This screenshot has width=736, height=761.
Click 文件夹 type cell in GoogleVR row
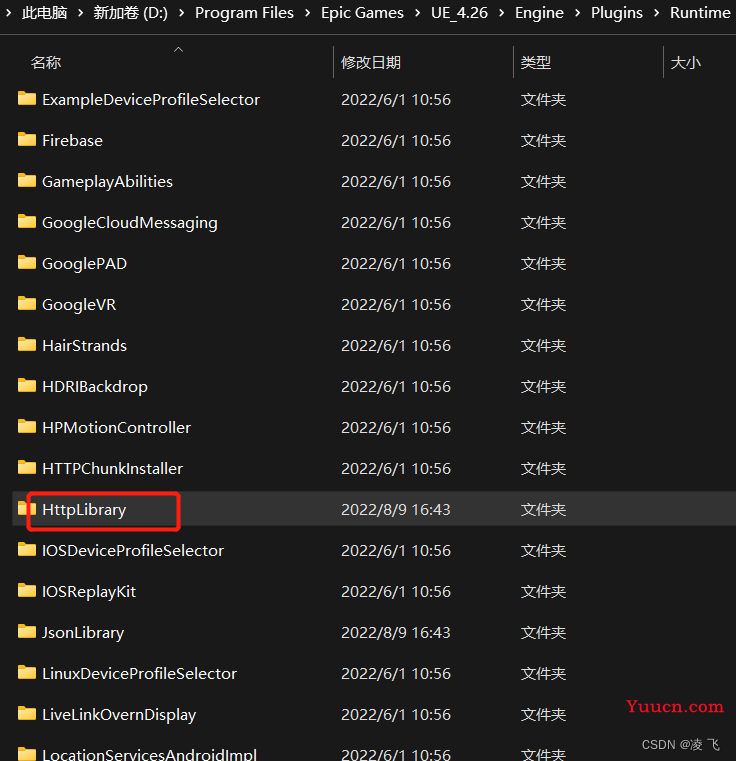coord(543,305)
